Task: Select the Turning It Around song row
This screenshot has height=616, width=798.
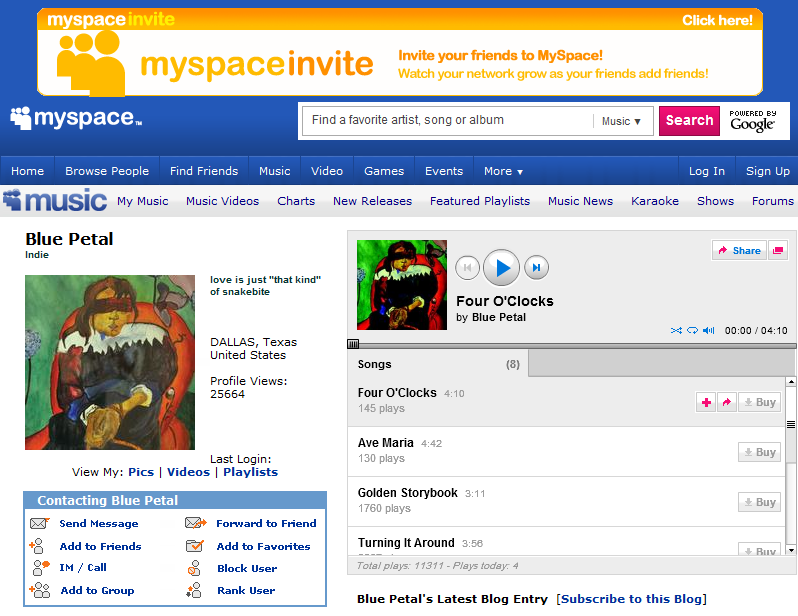Action: (x=566, y=541)
